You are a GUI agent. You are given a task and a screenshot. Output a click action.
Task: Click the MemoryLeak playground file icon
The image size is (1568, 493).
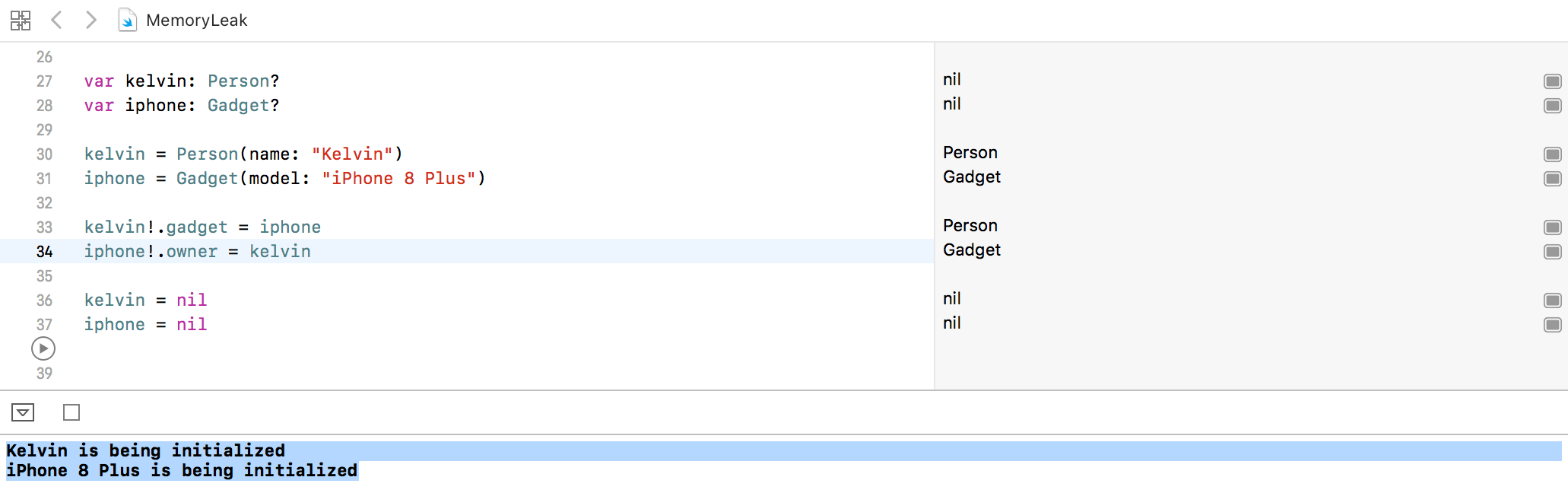coord(127,20)
